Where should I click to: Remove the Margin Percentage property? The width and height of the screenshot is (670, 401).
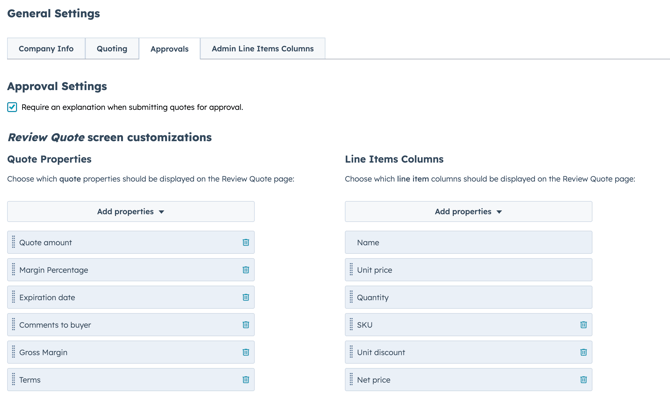[x=245, y=270]
